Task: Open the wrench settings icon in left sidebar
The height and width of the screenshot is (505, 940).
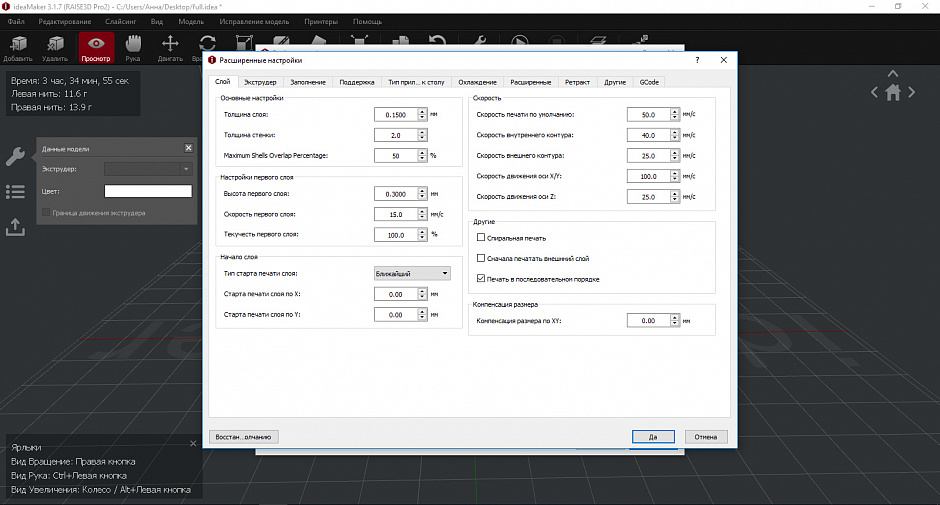Action: point(15,156)
